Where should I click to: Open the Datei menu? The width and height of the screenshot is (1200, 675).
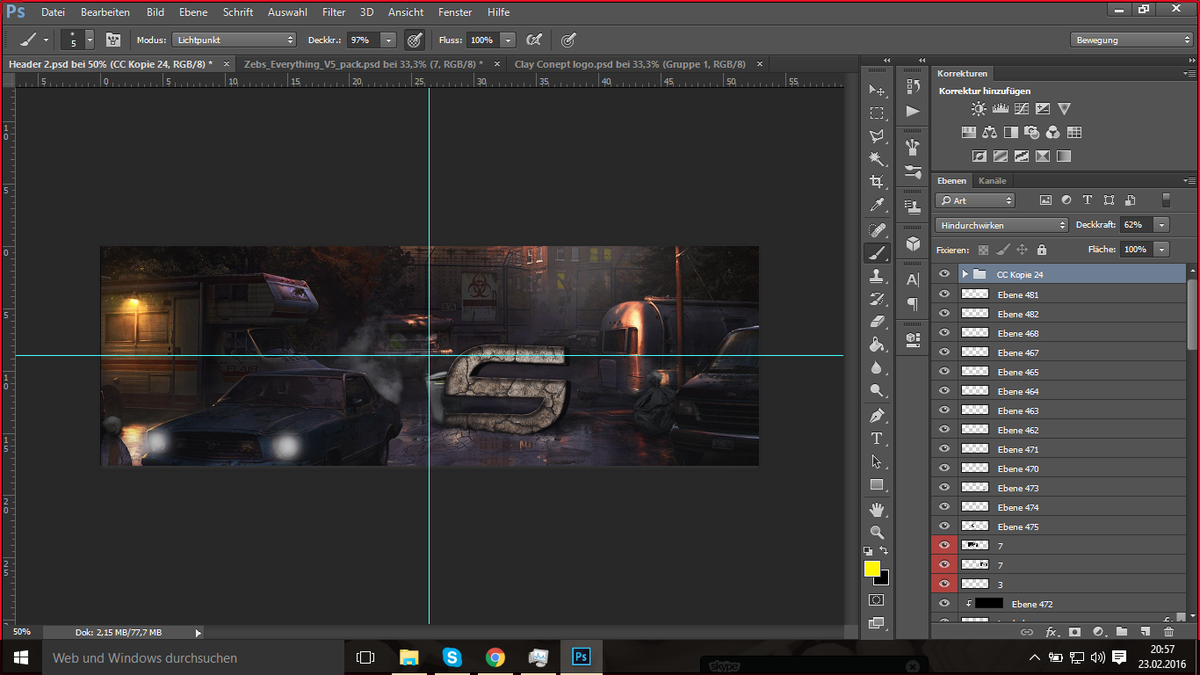53,12
